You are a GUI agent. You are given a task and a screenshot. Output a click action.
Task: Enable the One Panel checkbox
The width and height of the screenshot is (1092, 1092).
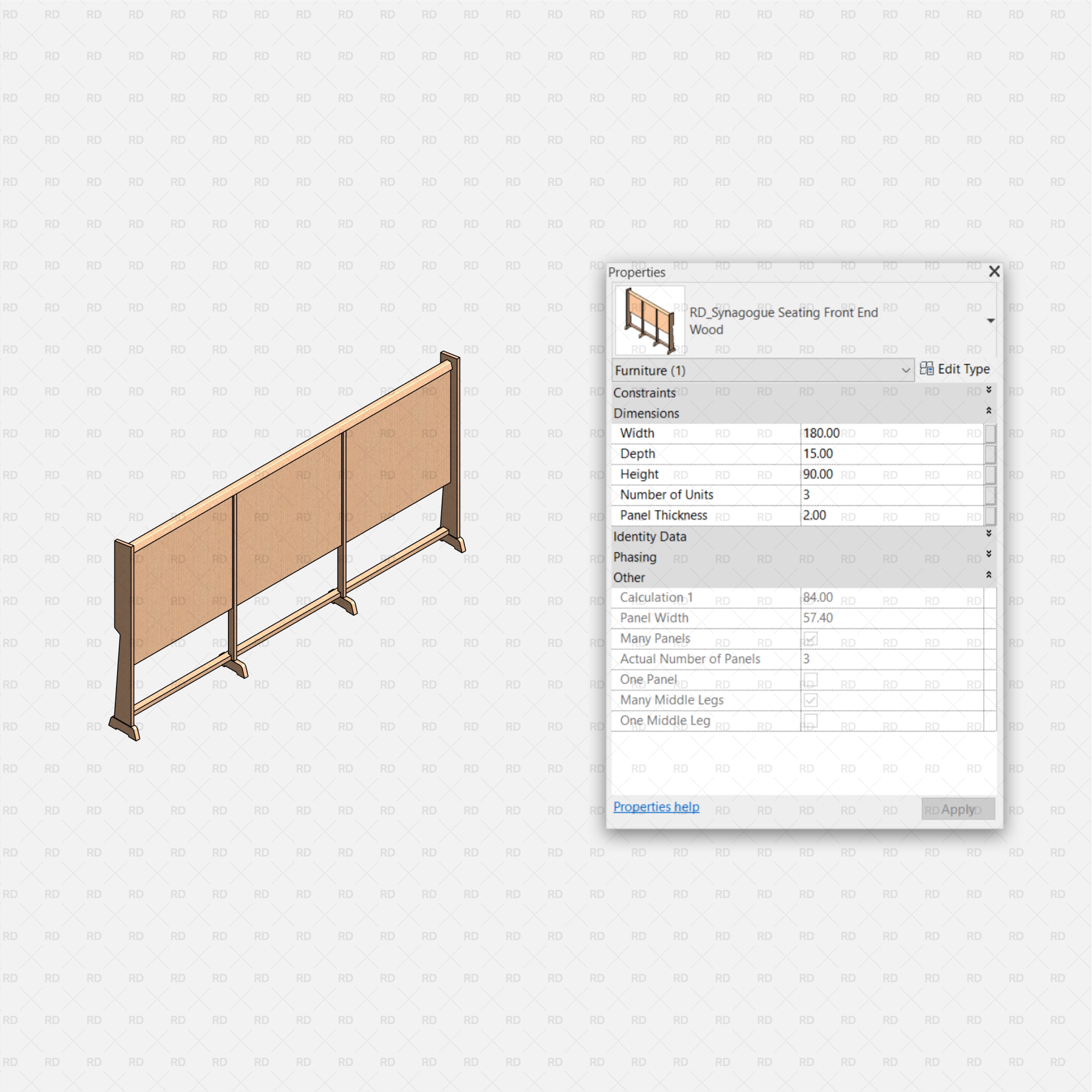(x=810, y=679)
